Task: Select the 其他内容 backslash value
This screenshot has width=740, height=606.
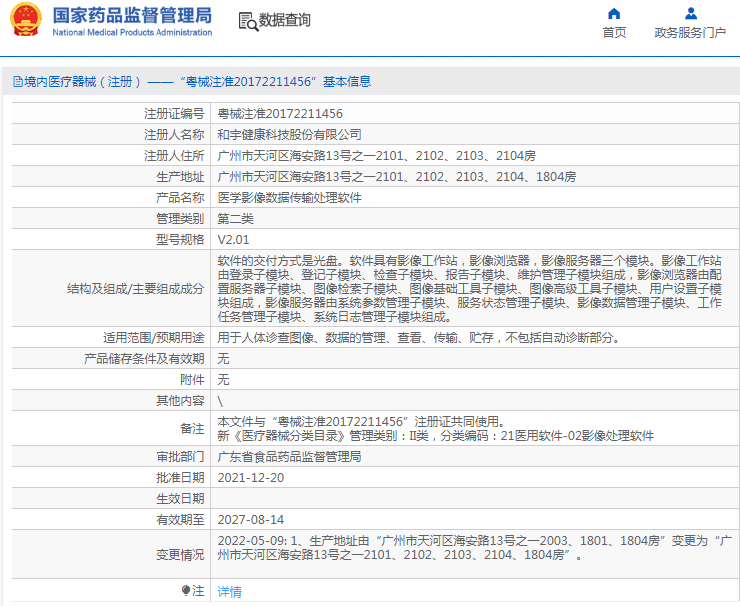Action: point(220,401)
